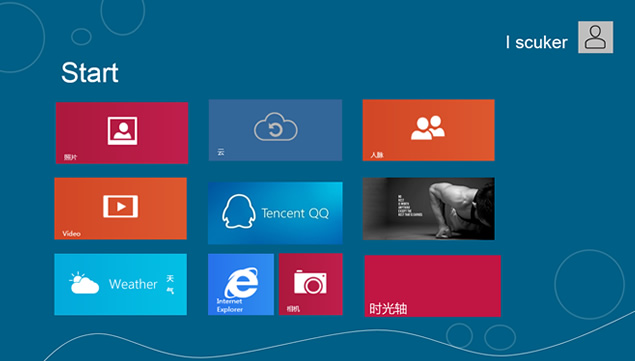Screen dimensions: 635x361
Task: Launch Internet Explorer tile
Action: (x=241, y=284)
